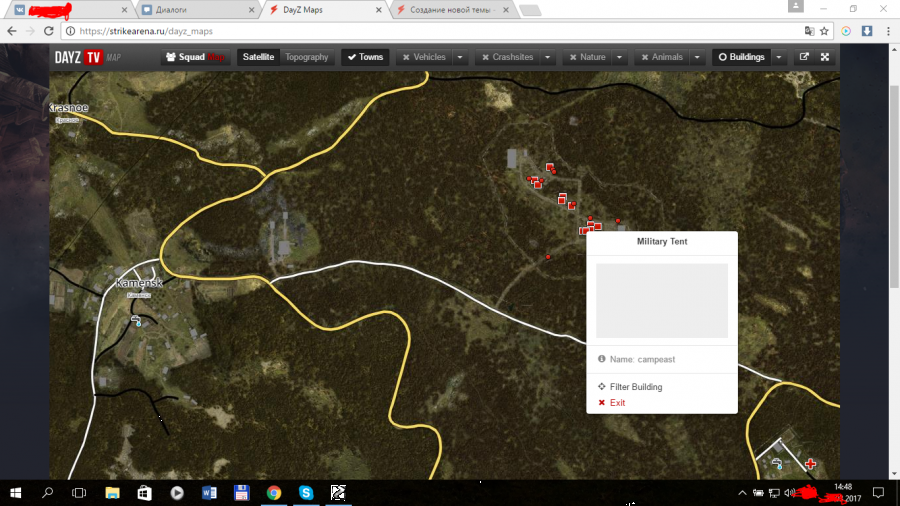Click the Kamensk town label
The image size is (900, 506).
(139, 283)
